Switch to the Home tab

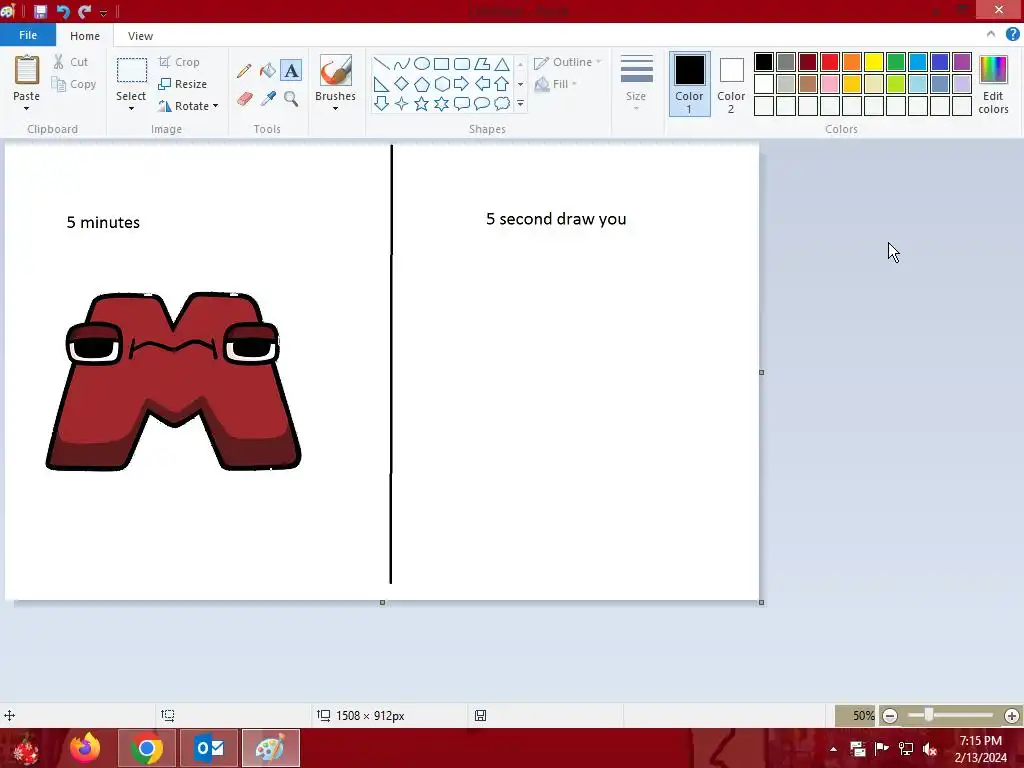pyautogui.click(x=85, y=36)
